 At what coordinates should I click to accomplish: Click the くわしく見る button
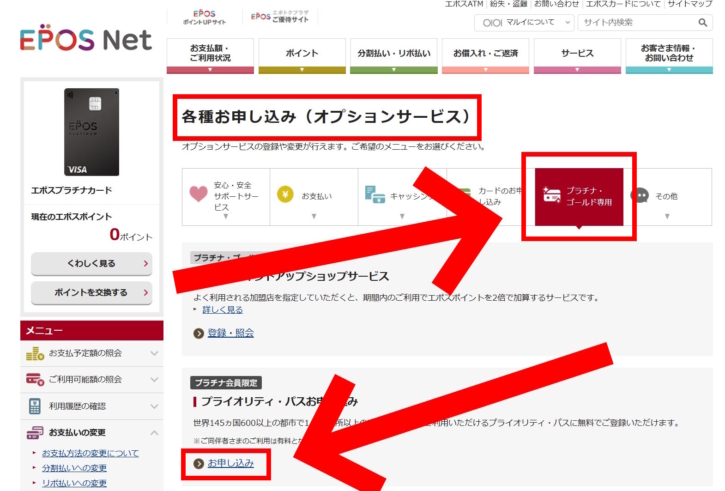point(91,264)
